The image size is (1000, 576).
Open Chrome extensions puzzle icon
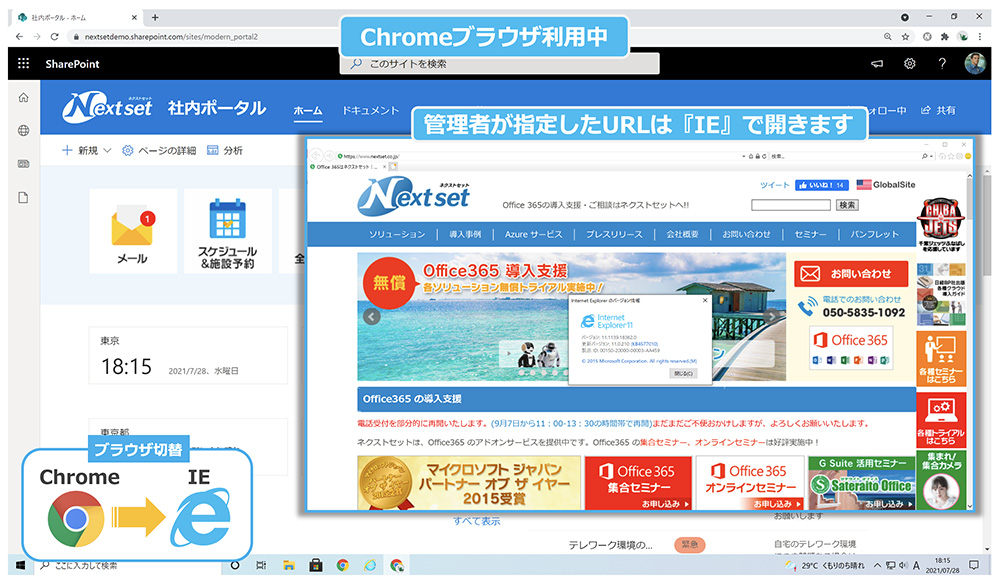click(x=945, y=37)
